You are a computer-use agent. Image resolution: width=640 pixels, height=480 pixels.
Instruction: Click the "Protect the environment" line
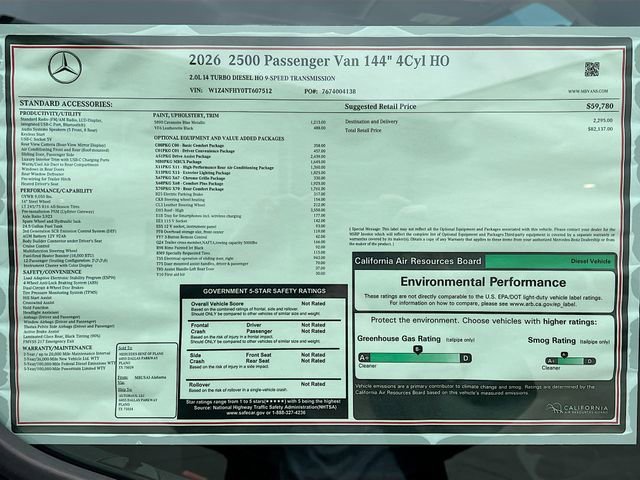click(x=484, y=321)
